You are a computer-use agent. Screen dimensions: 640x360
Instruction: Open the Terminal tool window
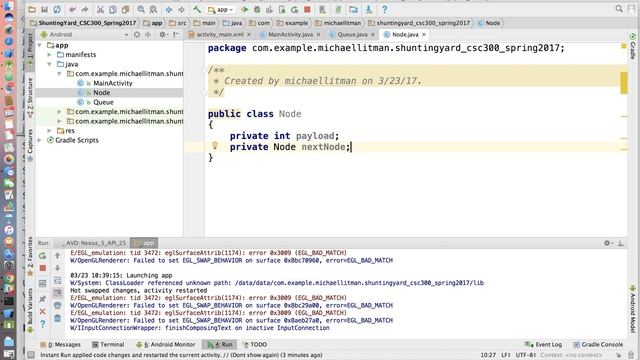point(108,345)
